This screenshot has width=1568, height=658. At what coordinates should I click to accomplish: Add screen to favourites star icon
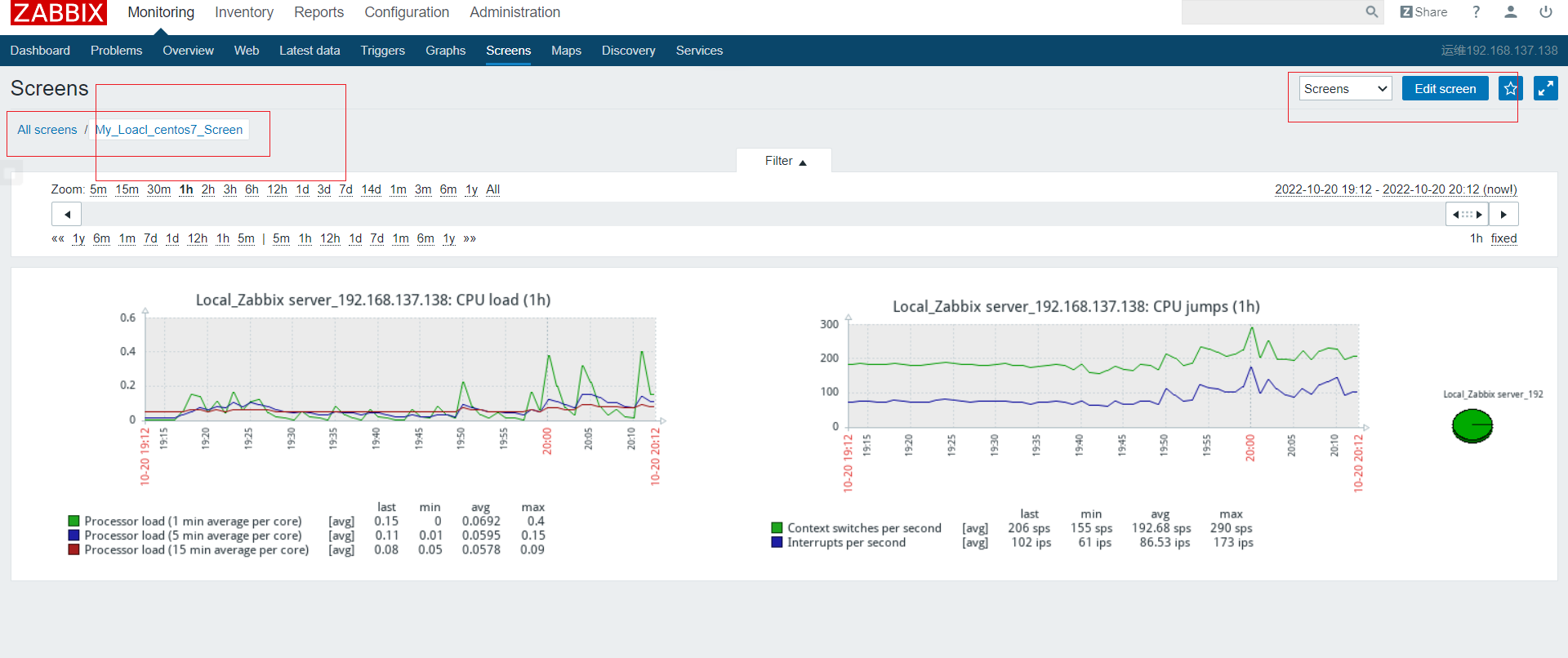pyautogui.click(x=1511, y=88)
